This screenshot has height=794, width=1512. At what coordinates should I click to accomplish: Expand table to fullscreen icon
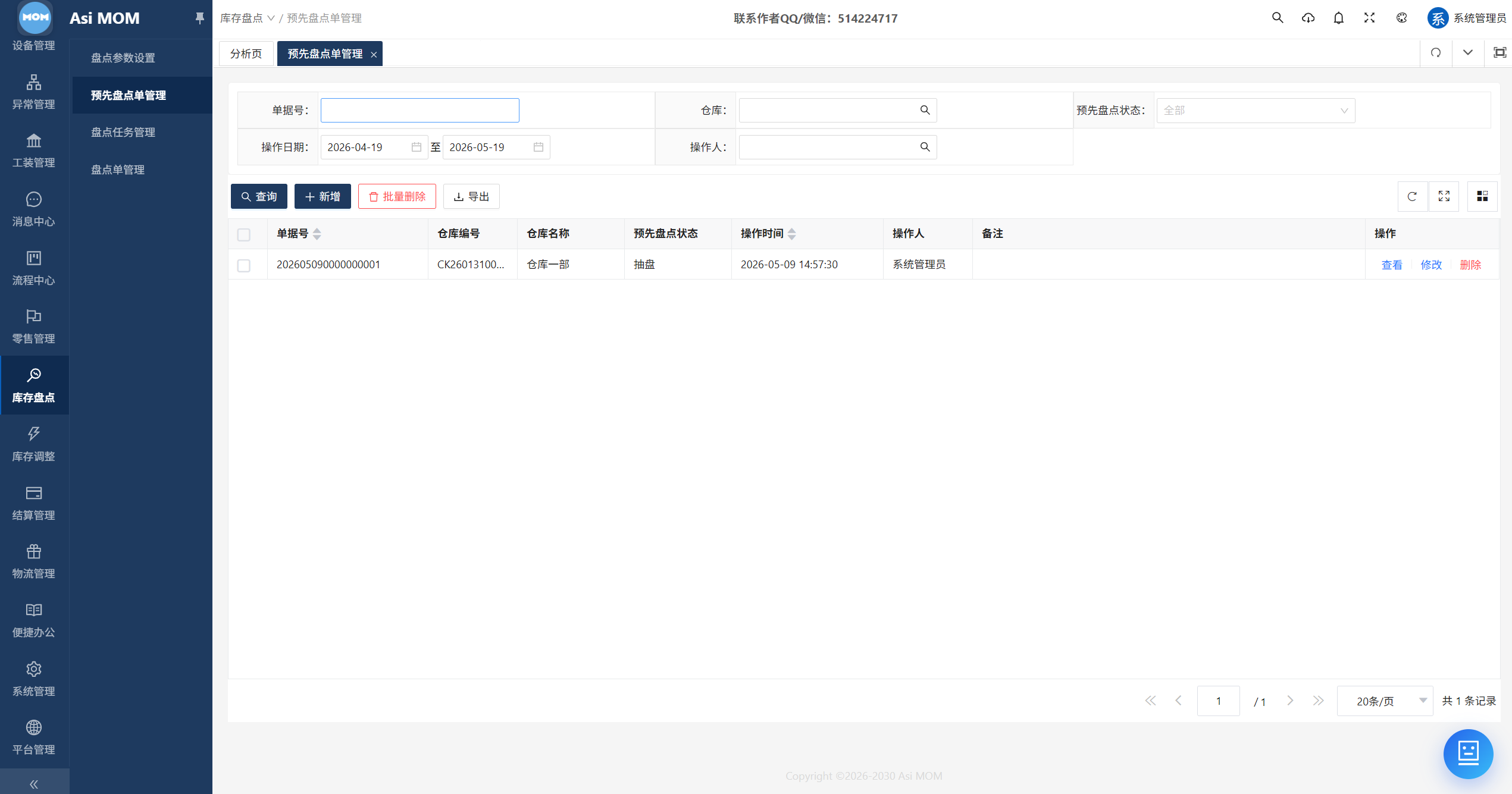1444,196
